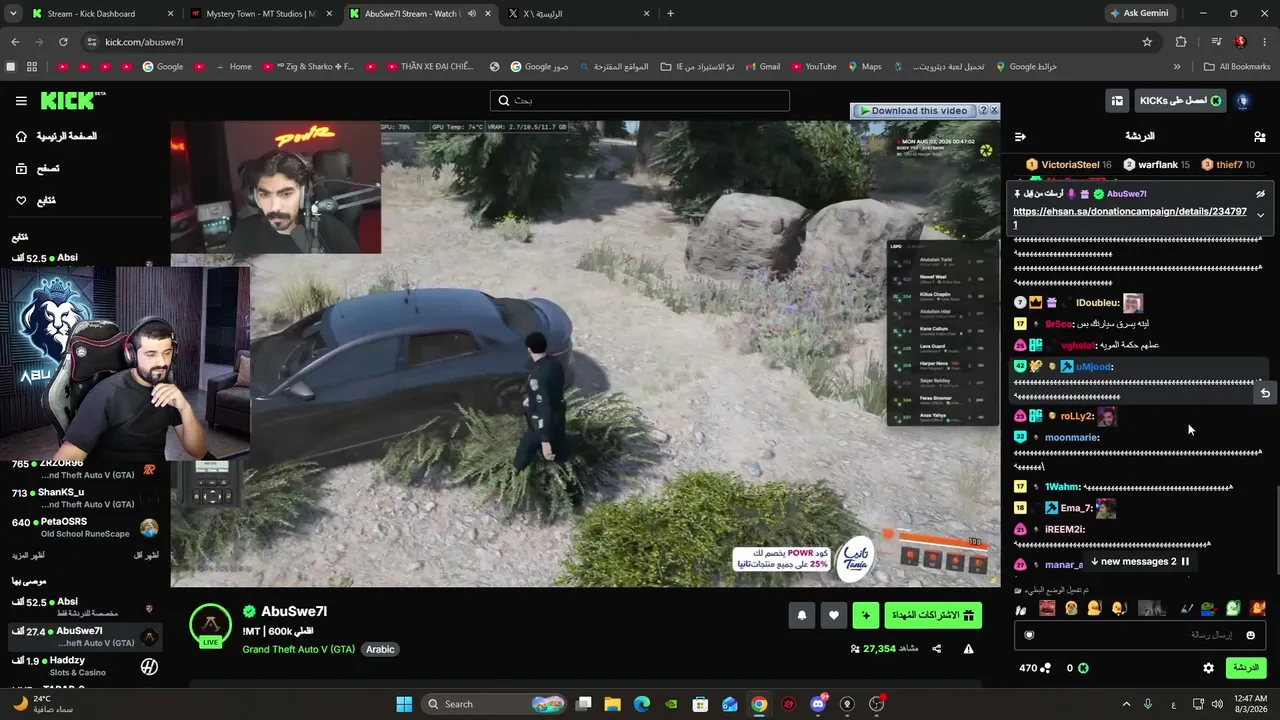Click the address bar URL kick.com/abuswe7l

point(144,42)
